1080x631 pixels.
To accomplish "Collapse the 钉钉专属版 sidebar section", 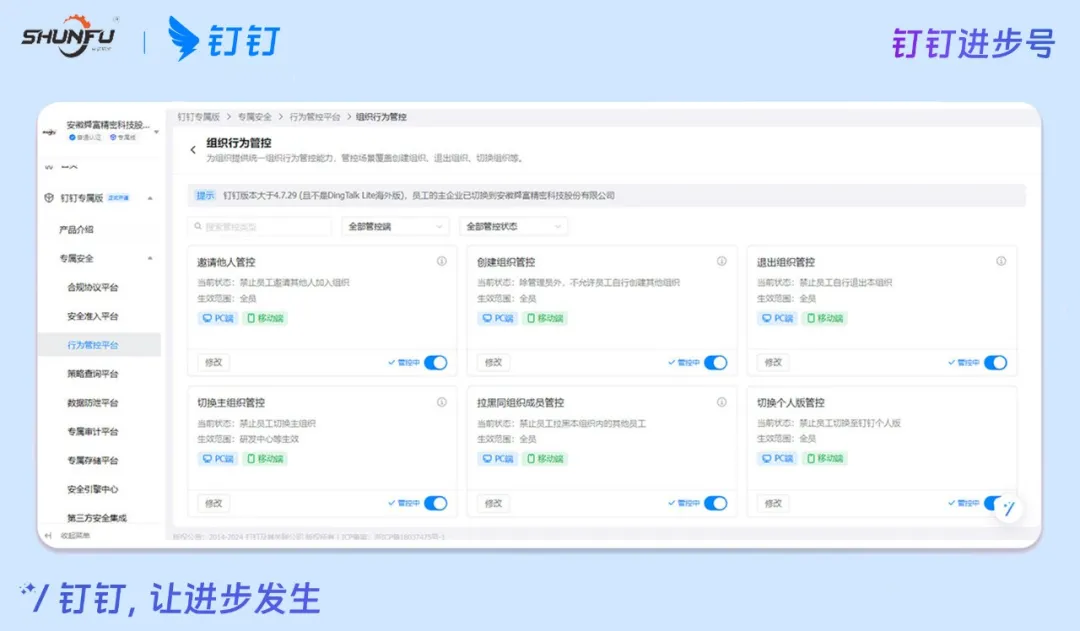I will coord(150,198).
